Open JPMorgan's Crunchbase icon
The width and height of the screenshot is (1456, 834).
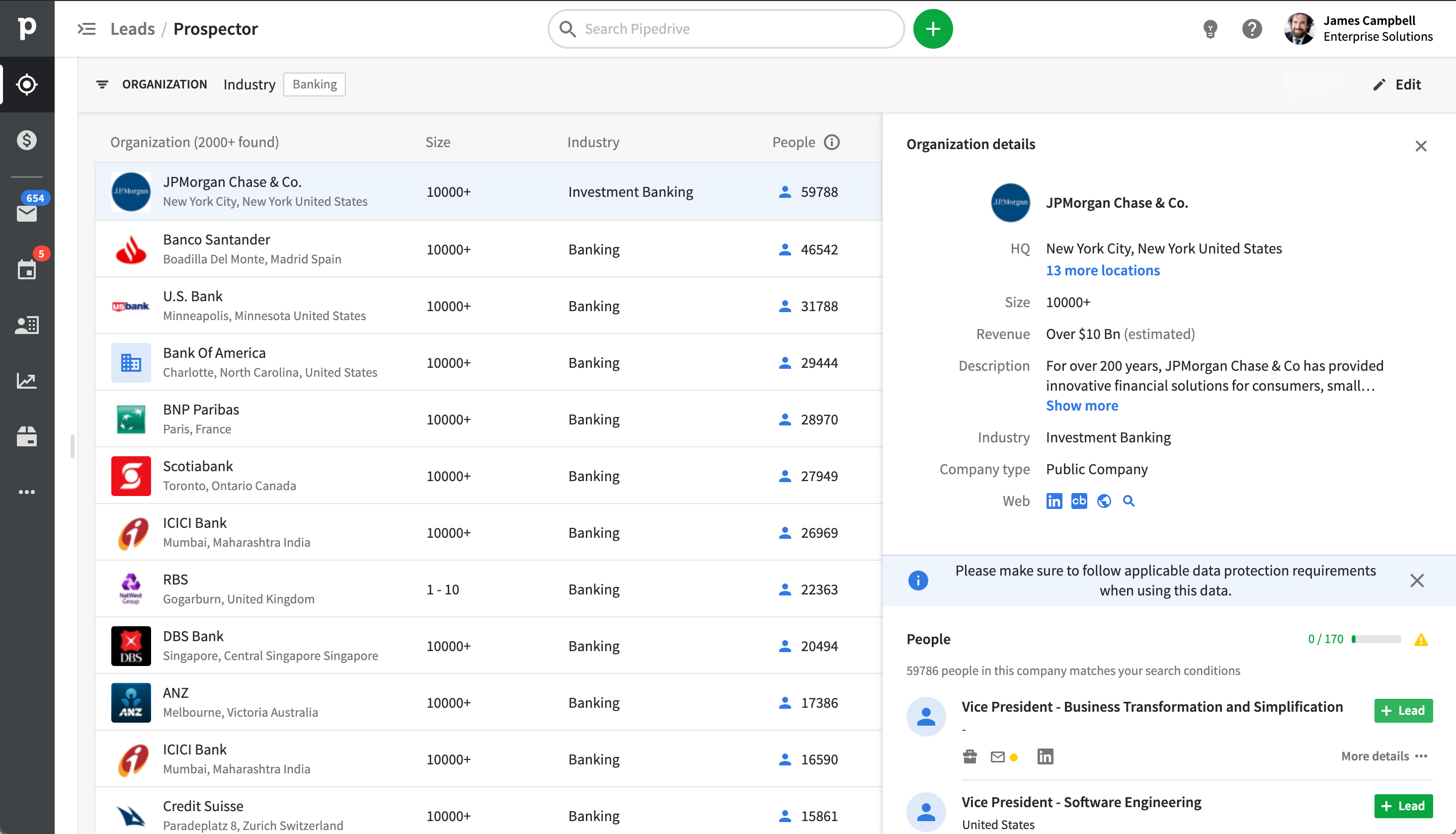coord(1079,501)
